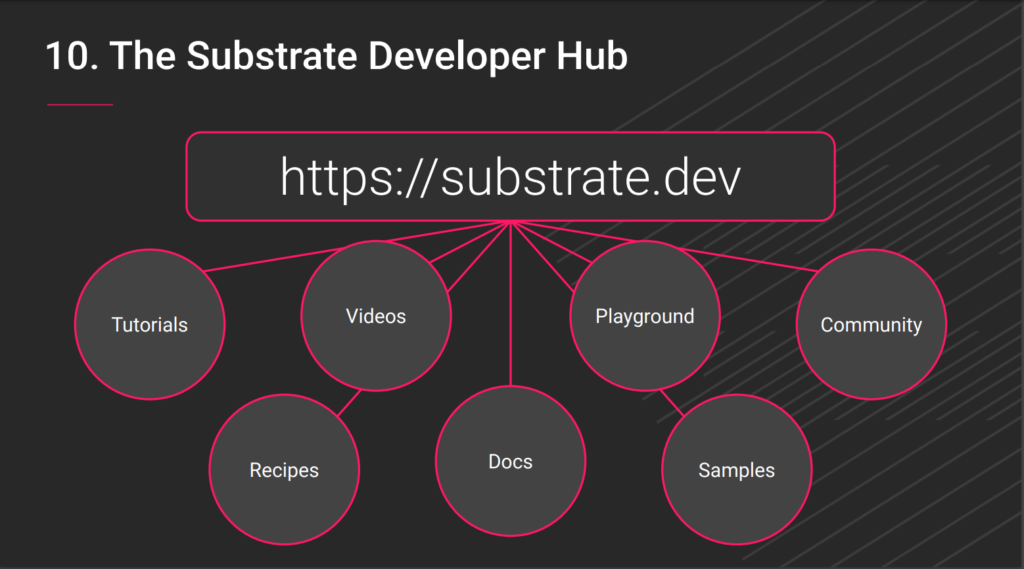Open the Docs circle node

511,461
